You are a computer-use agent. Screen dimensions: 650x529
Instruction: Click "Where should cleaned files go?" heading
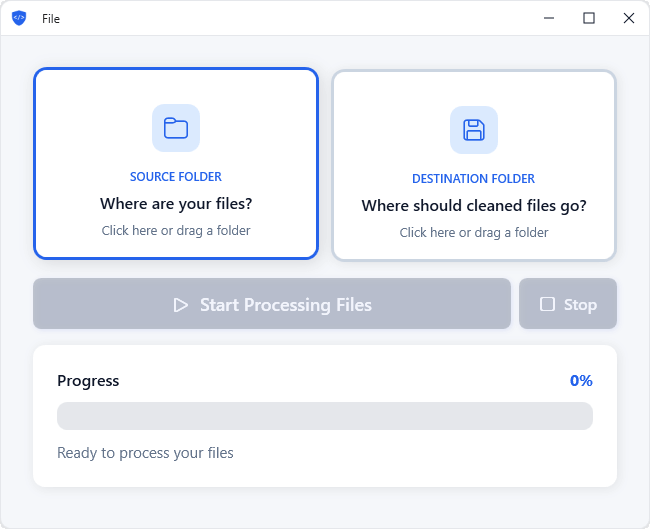[x=474, y=206]
